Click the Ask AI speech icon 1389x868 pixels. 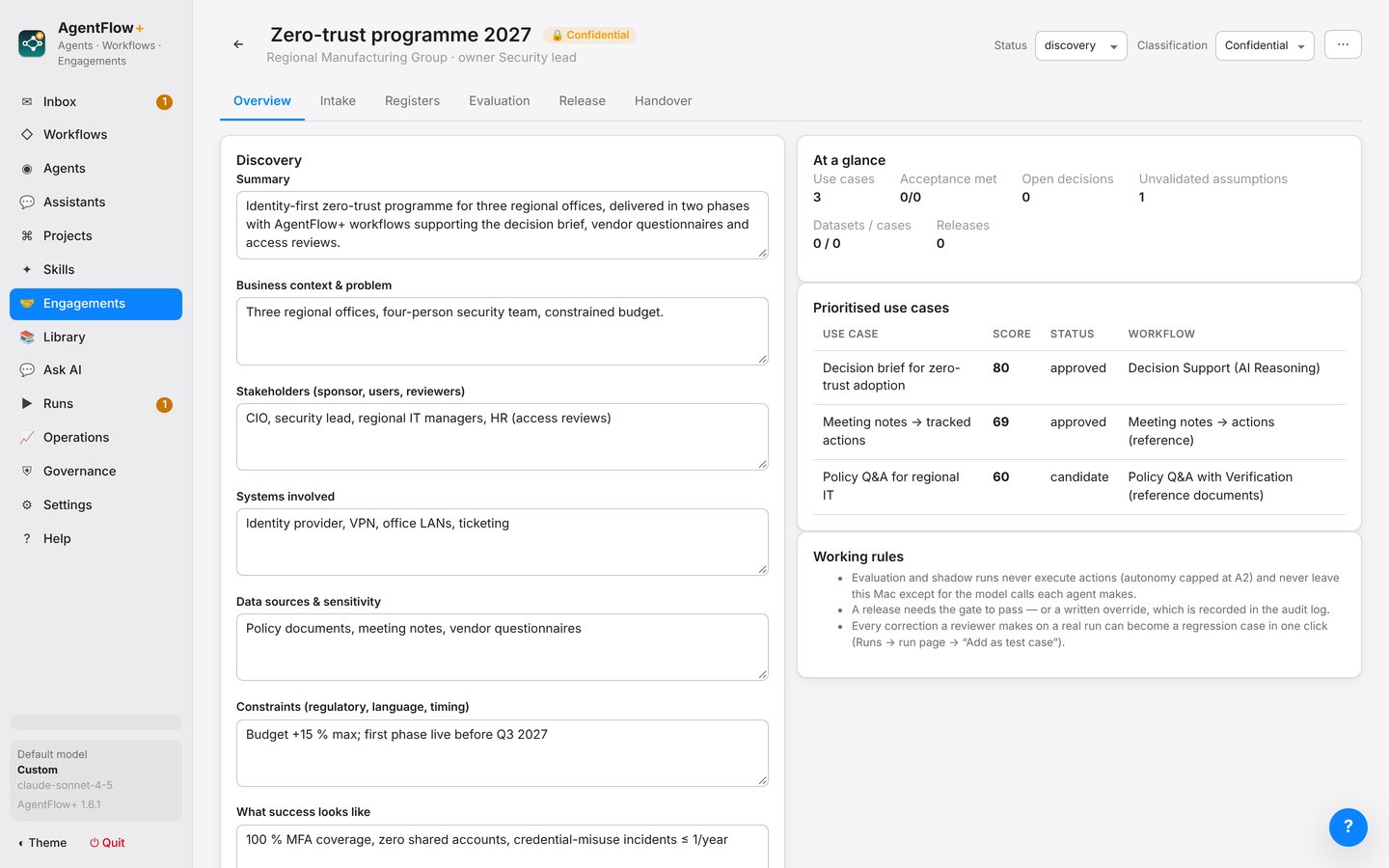[27, 369]
